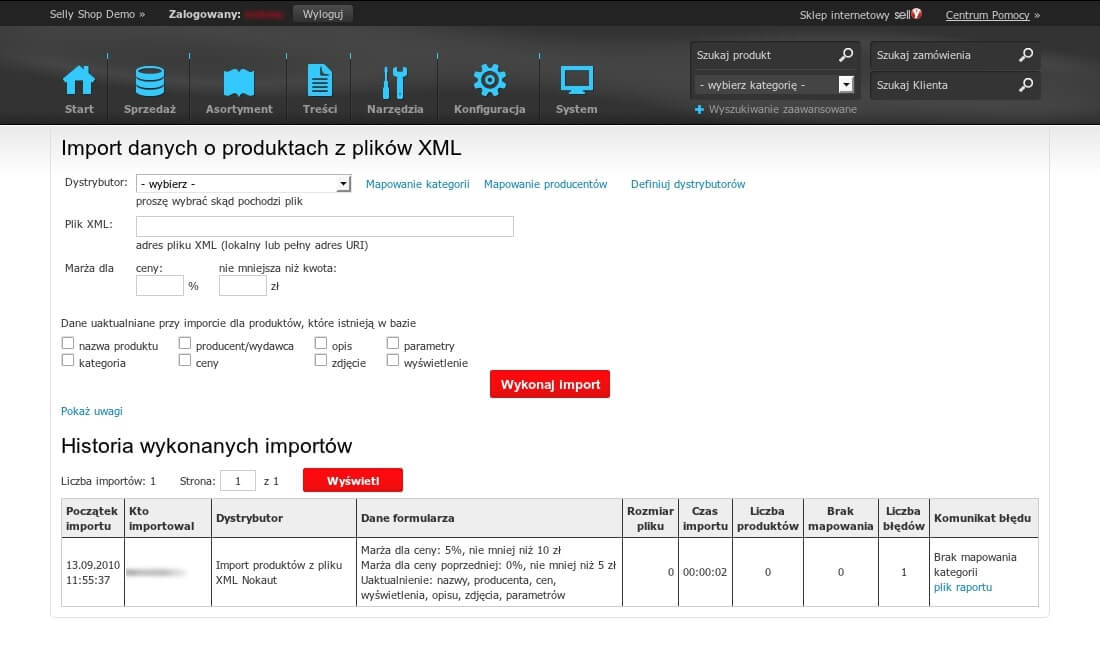Image resolution: width=1100 pixels, height=660 pixels.
Task: Expand the wybierz kategorię dropdown
Action: tap(776, 85)
